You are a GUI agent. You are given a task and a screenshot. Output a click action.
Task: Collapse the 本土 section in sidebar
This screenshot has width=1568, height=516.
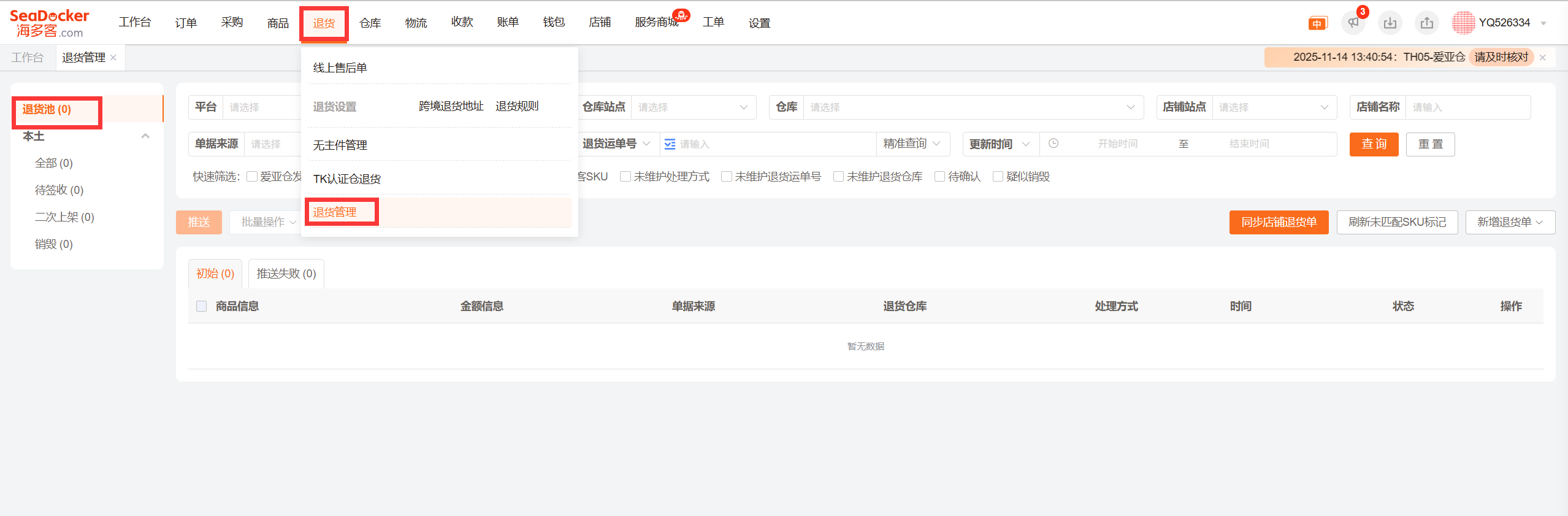pyautogui.click(x=145, y=136)
